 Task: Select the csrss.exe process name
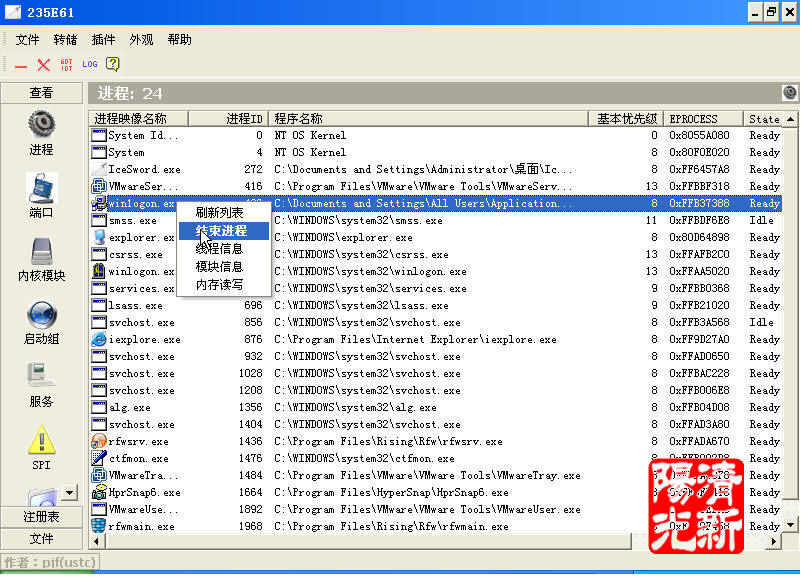[x=136, y=254]
